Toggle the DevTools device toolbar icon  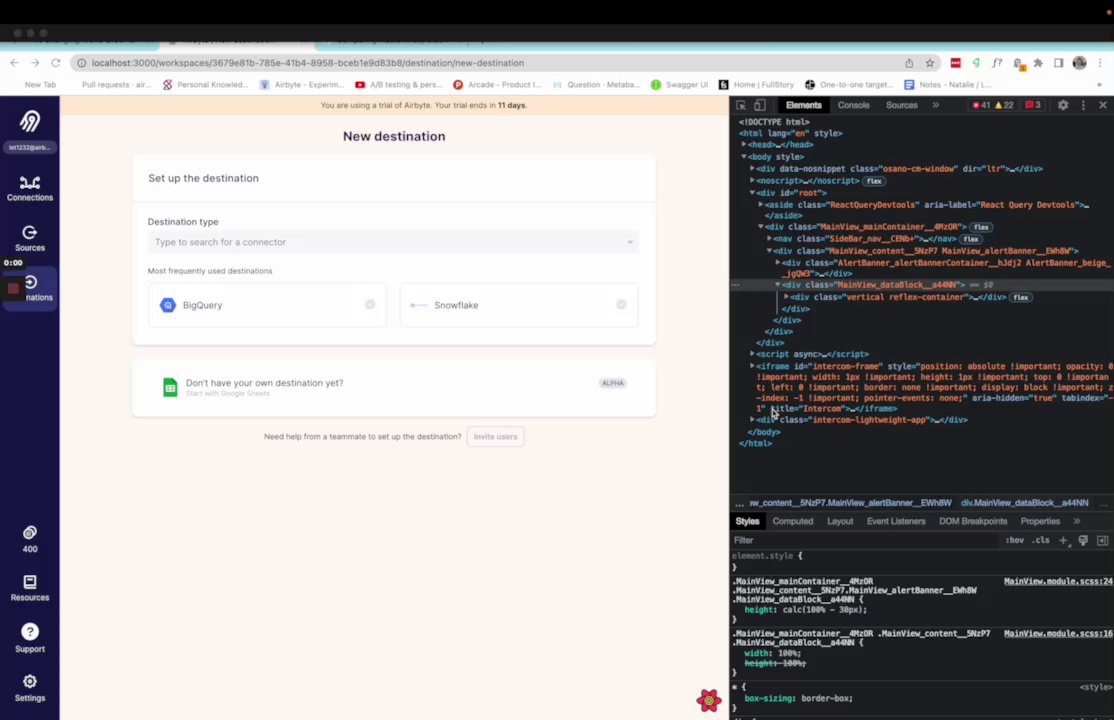759,105
